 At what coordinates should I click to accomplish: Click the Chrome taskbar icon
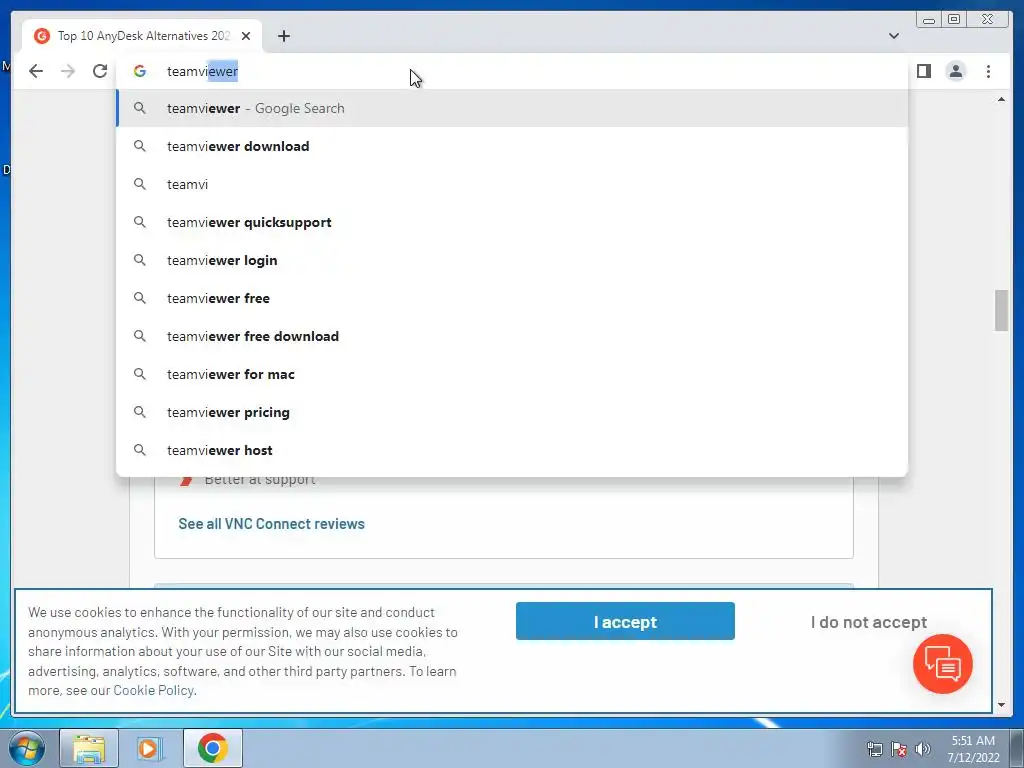213,748
